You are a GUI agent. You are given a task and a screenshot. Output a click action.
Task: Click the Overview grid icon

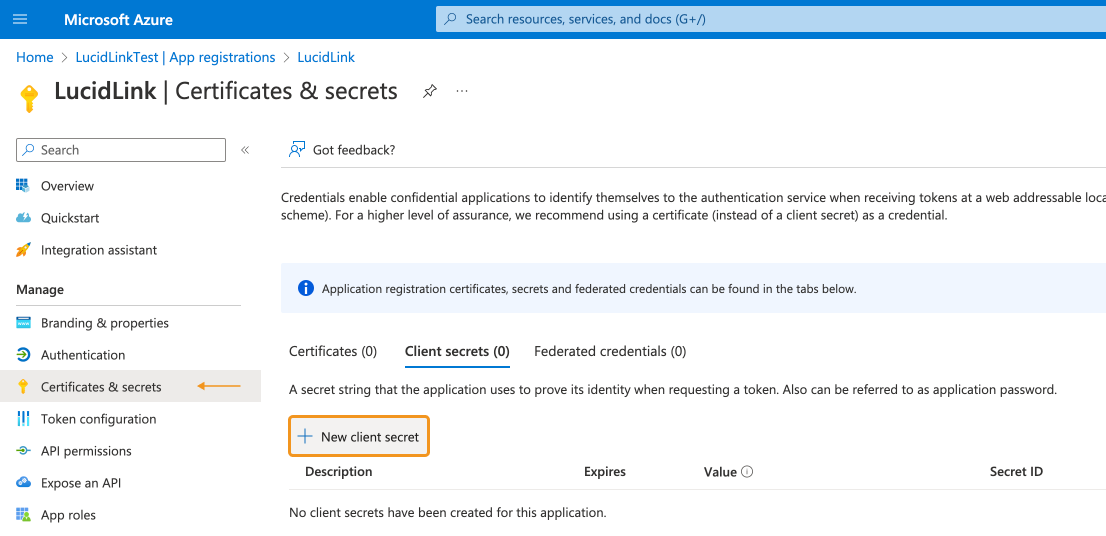click(23, 185)
